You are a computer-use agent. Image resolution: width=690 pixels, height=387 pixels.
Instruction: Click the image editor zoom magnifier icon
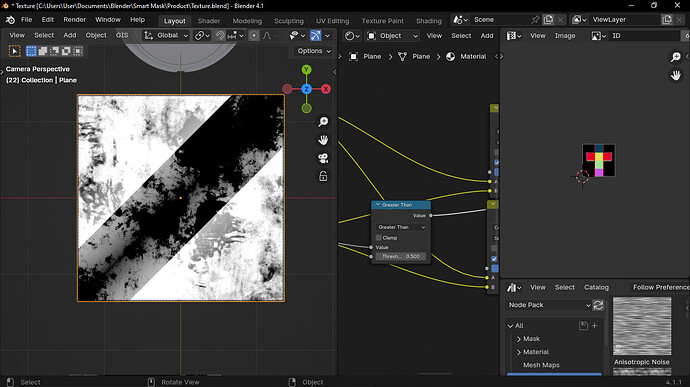click(675, 57)
